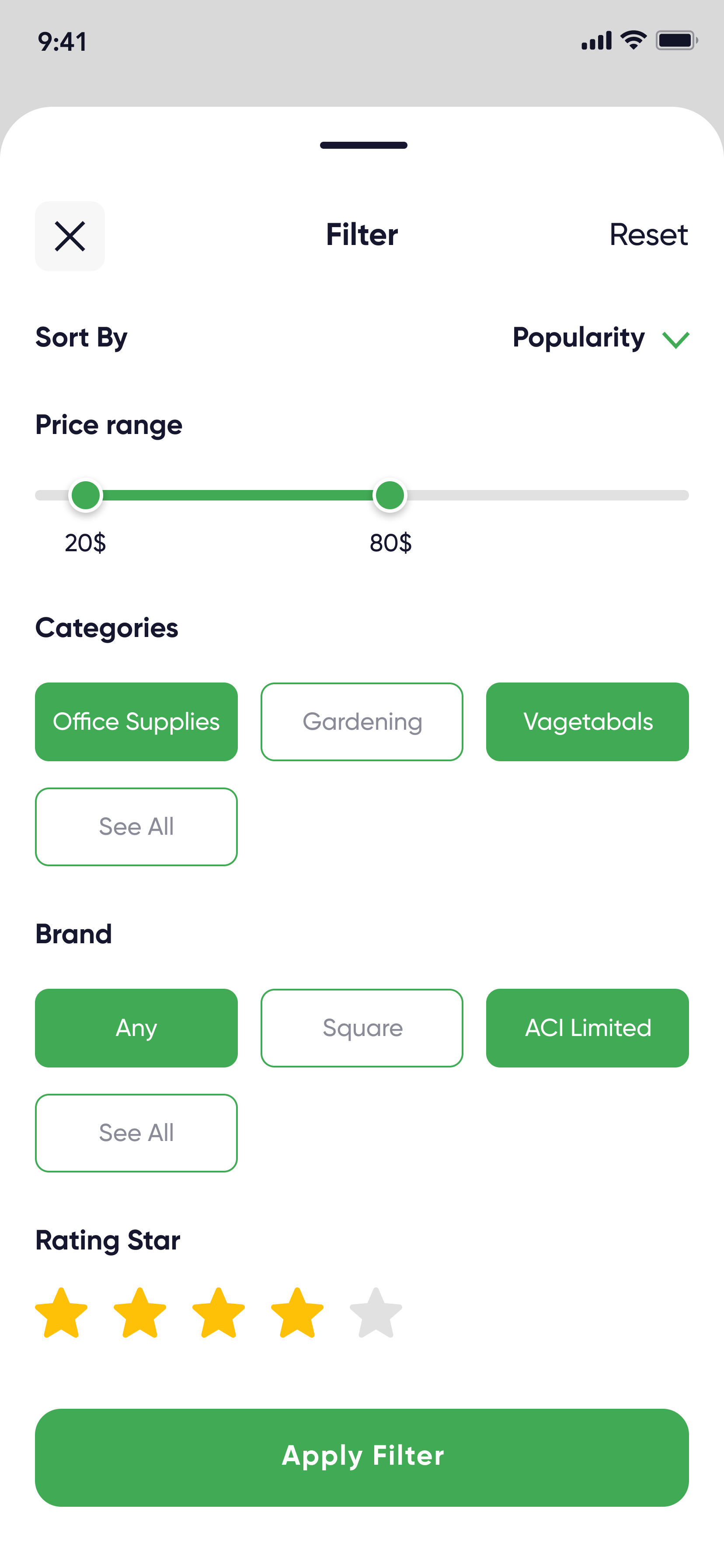
Task: Show all brands via See All
Action: click(x=136, y=1133)
